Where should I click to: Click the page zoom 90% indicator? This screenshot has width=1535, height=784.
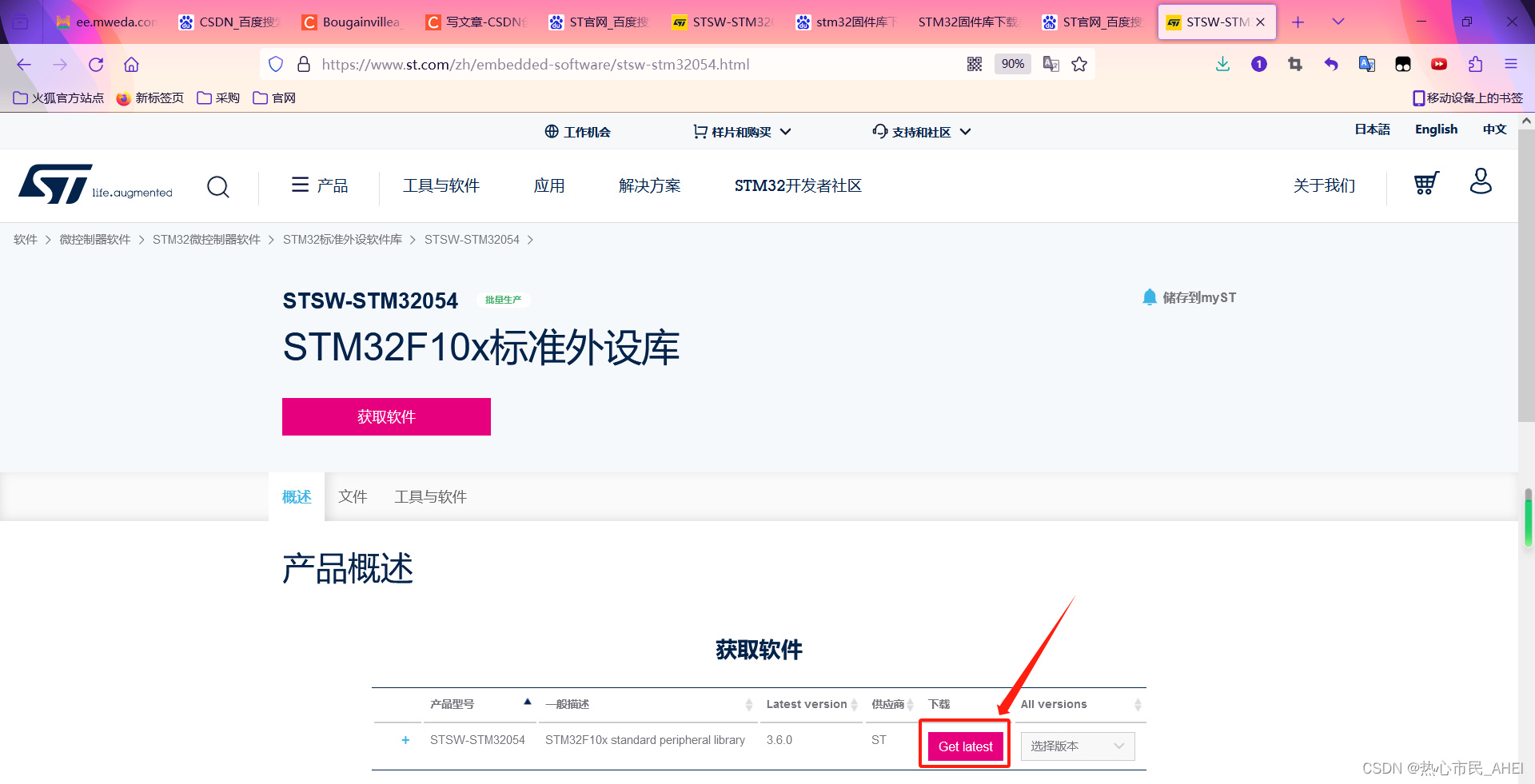(x=1012, y=65)
